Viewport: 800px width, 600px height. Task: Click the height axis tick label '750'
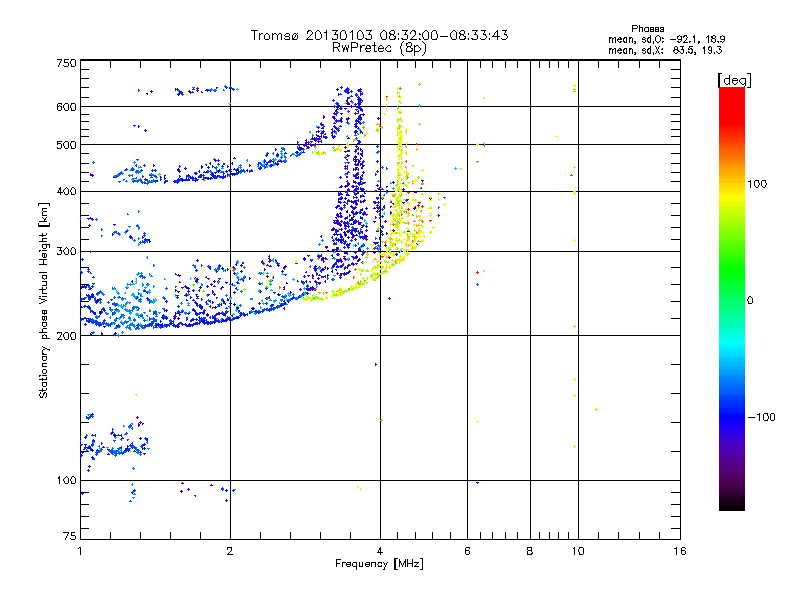[x=67, y=63]
